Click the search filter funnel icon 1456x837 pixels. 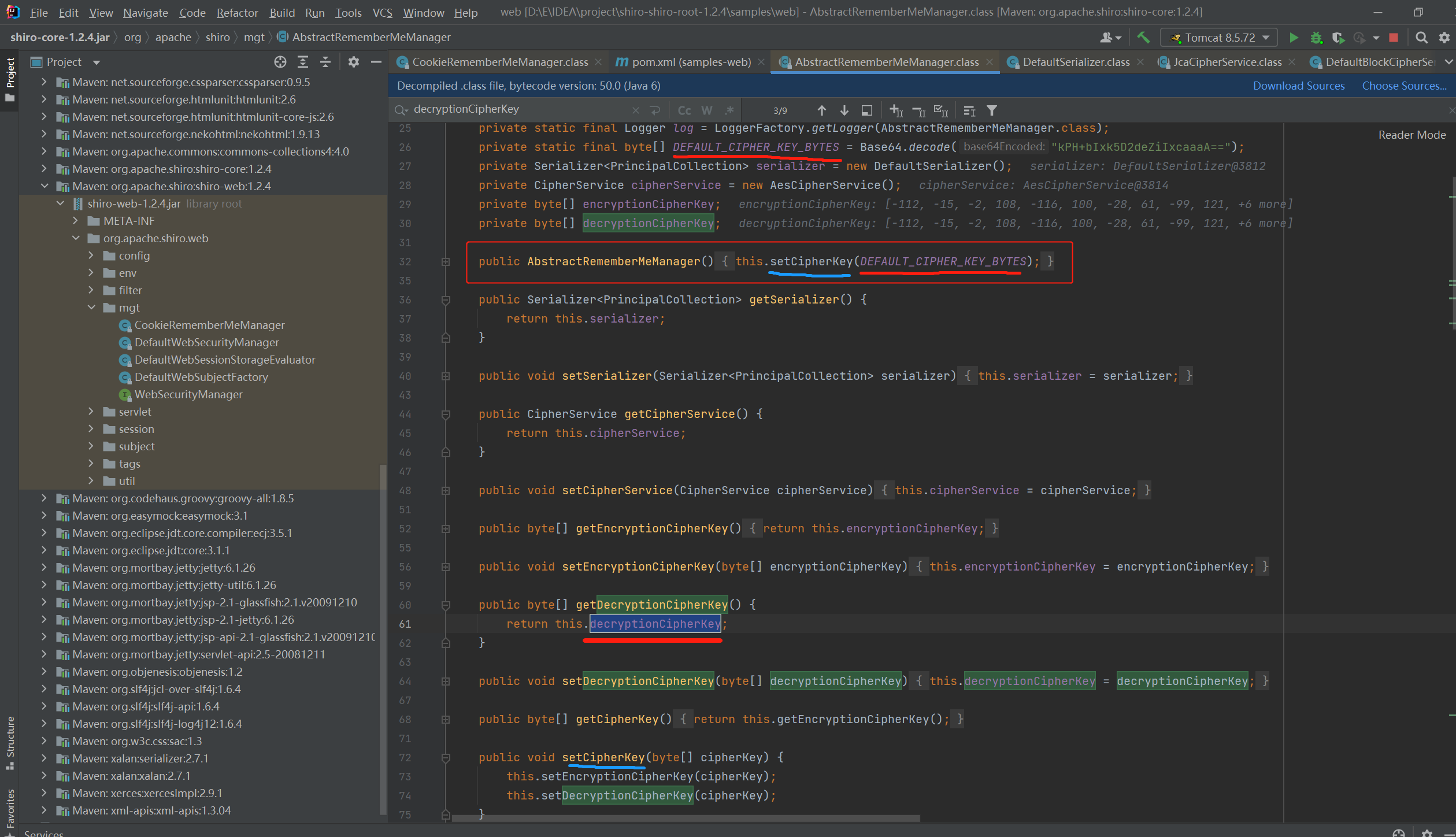(992, 110)
